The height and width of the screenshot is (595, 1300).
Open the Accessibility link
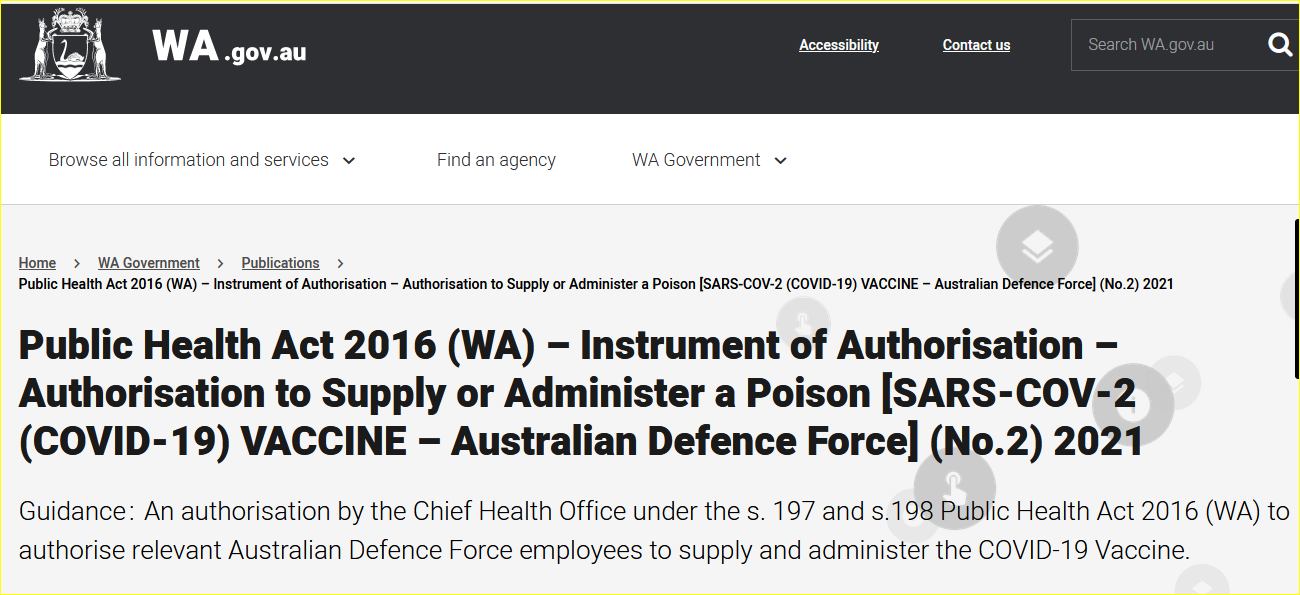click(x=839, y=45)
